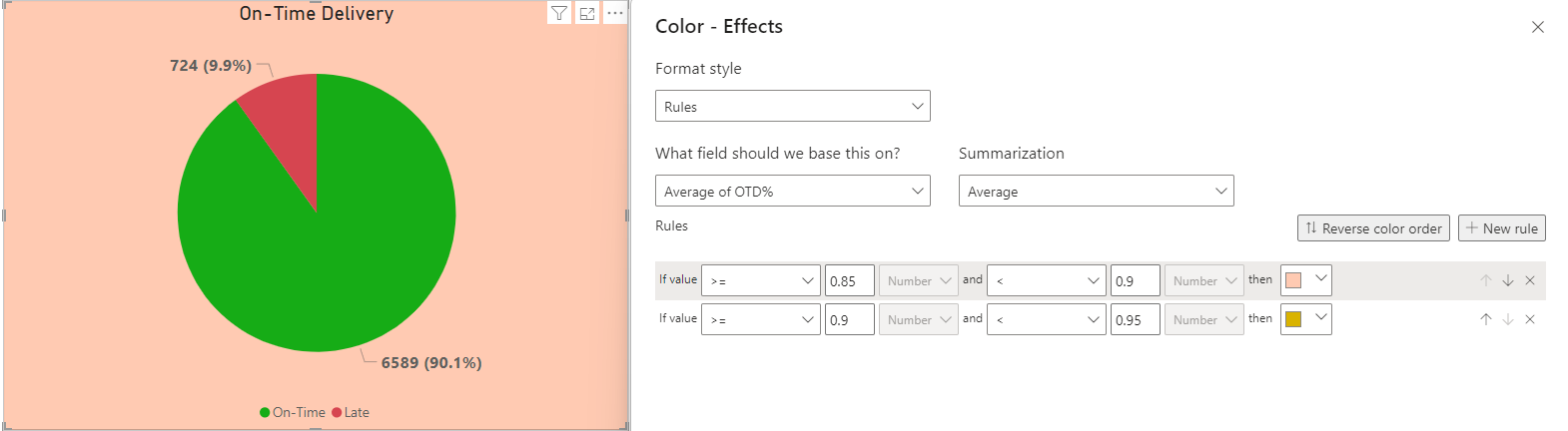This screenshot has height=431, width=1568.
Task: Move the 0.9 to 0.95 rule up
Action: 1486,319
